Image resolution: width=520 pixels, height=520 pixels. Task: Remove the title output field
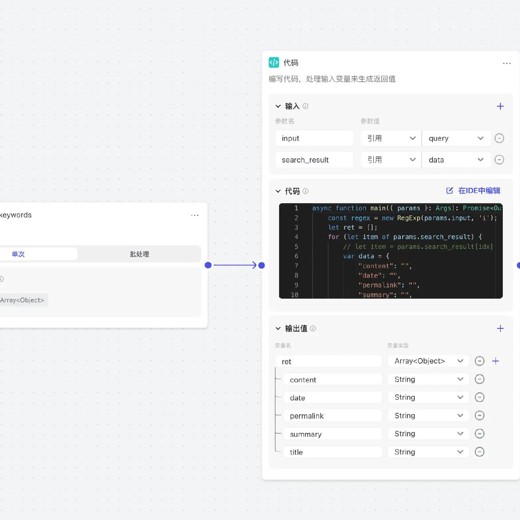[479, 452]
